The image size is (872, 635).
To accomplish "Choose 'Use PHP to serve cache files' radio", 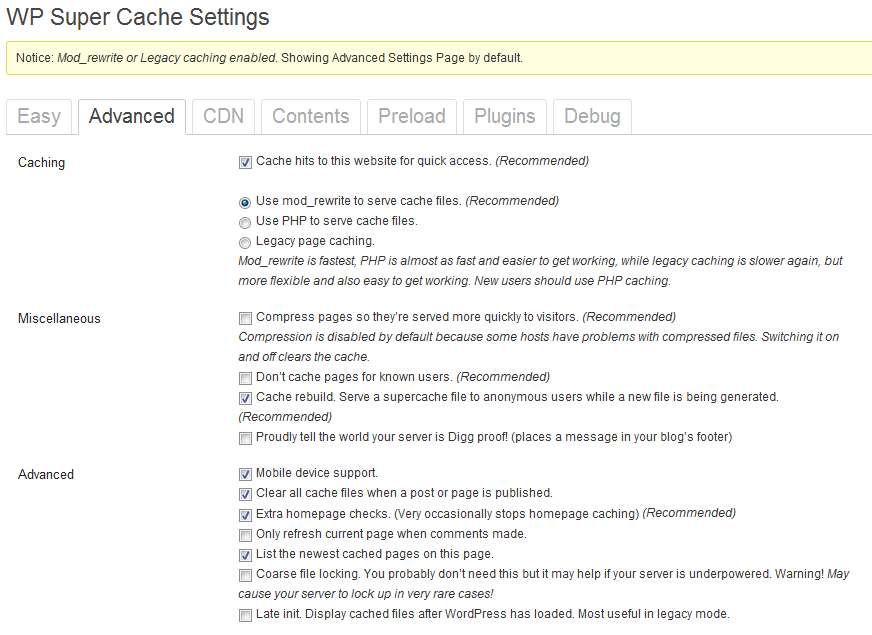I will click(x=245, y=222).
